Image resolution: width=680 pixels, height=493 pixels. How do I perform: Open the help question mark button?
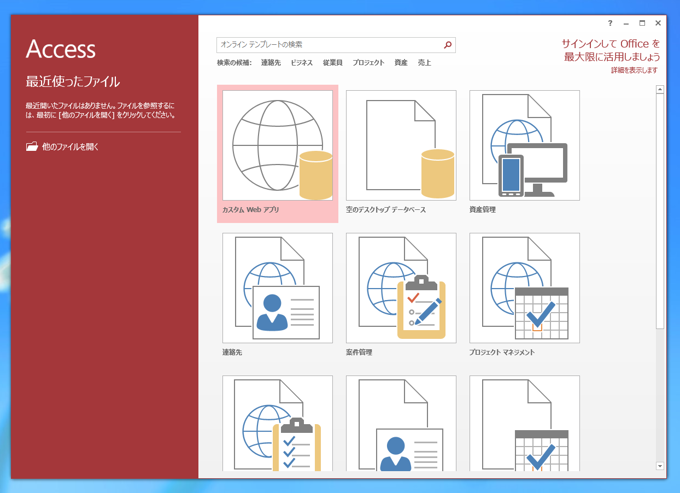click(610, 23)
